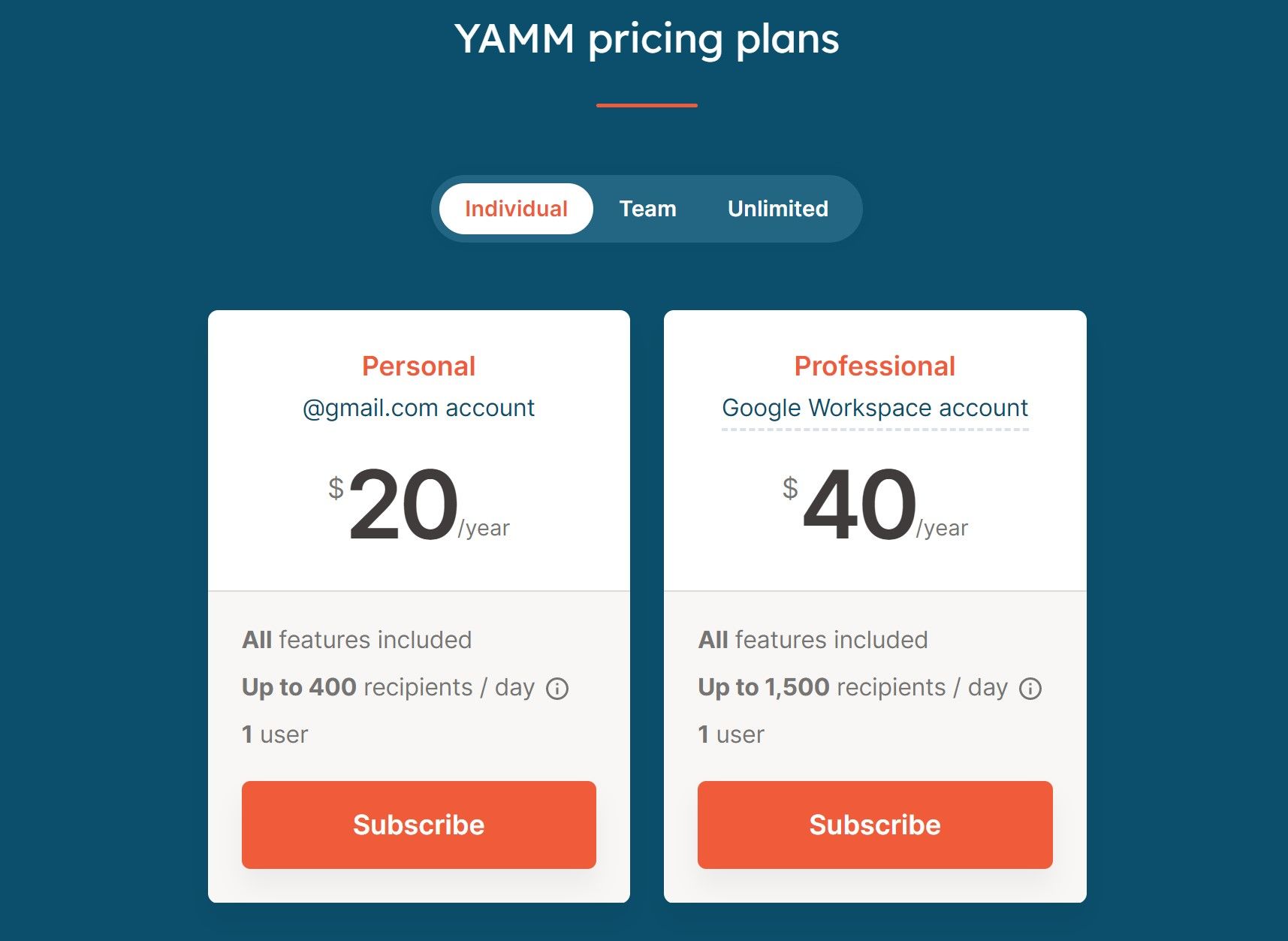Viewport: 1288px width, 941px height.
Task: Click the orange divider under the title
Action: (645, 105)
